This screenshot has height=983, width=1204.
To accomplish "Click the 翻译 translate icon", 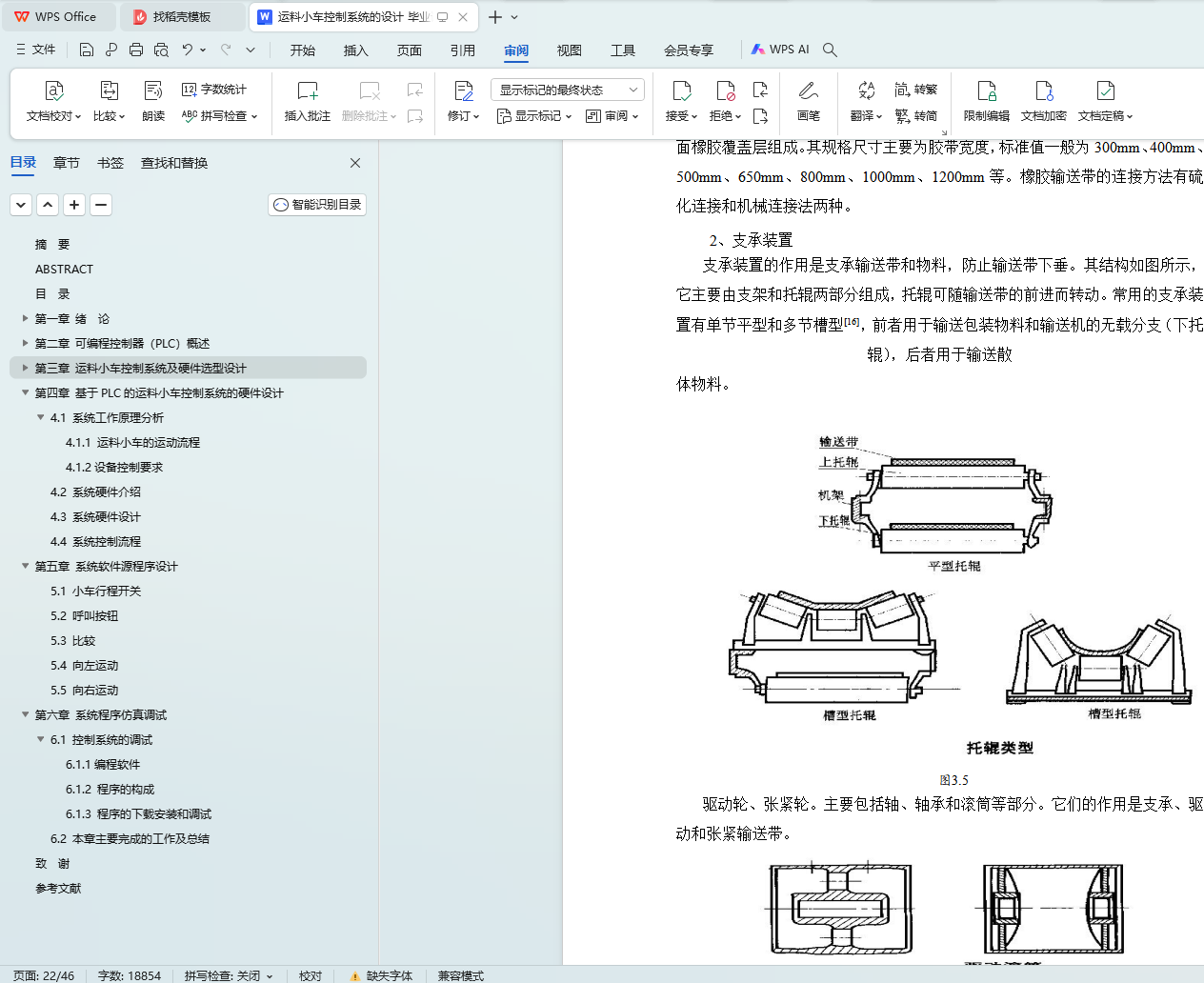I will click(x=866, y=90).
